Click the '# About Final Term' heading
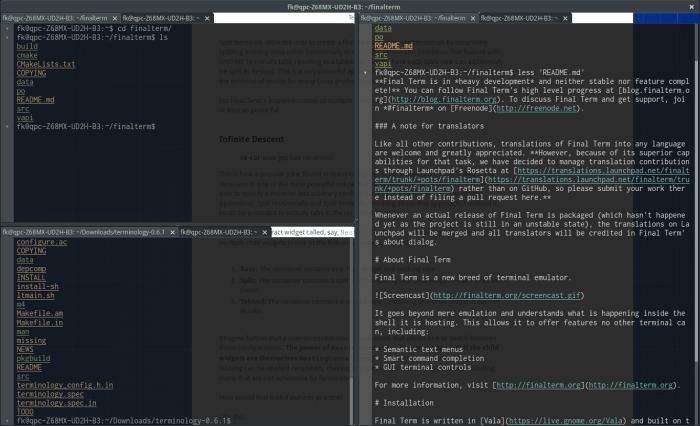 pyautogui.click(x=412, y=260)
